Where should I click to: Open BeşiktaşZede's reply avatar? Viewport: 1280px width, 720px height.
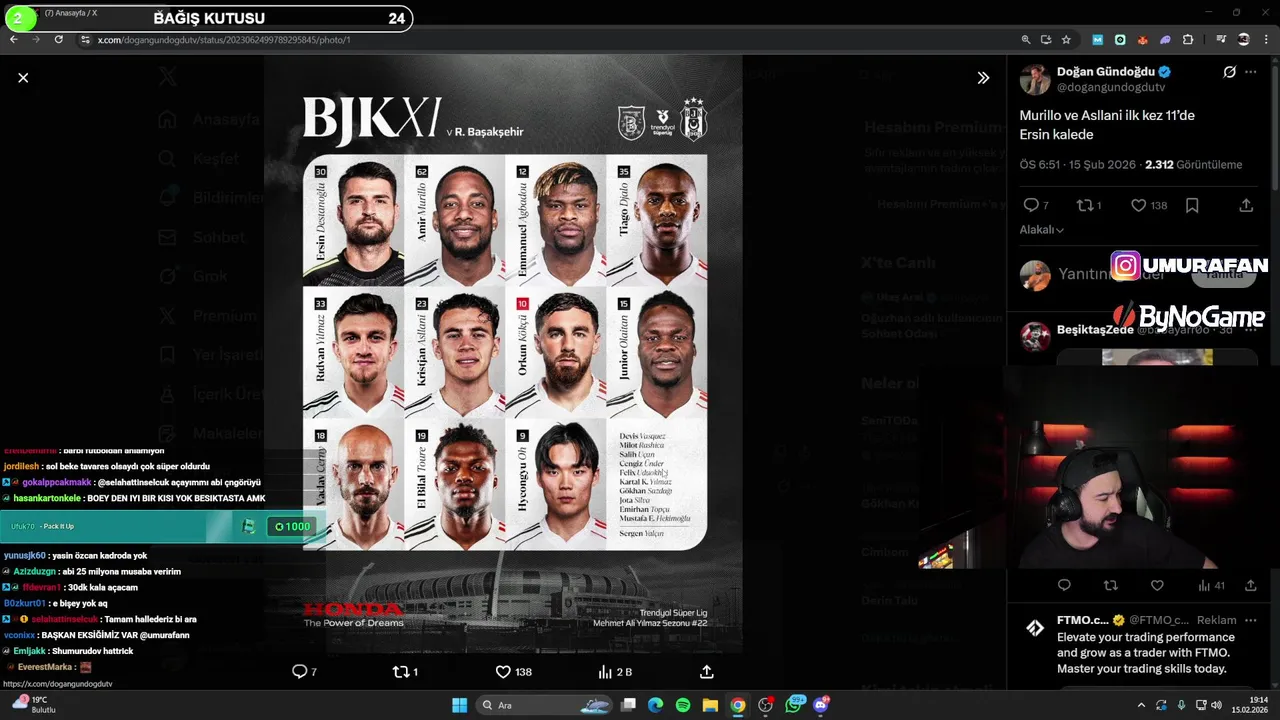click(x=1035, y=336)
